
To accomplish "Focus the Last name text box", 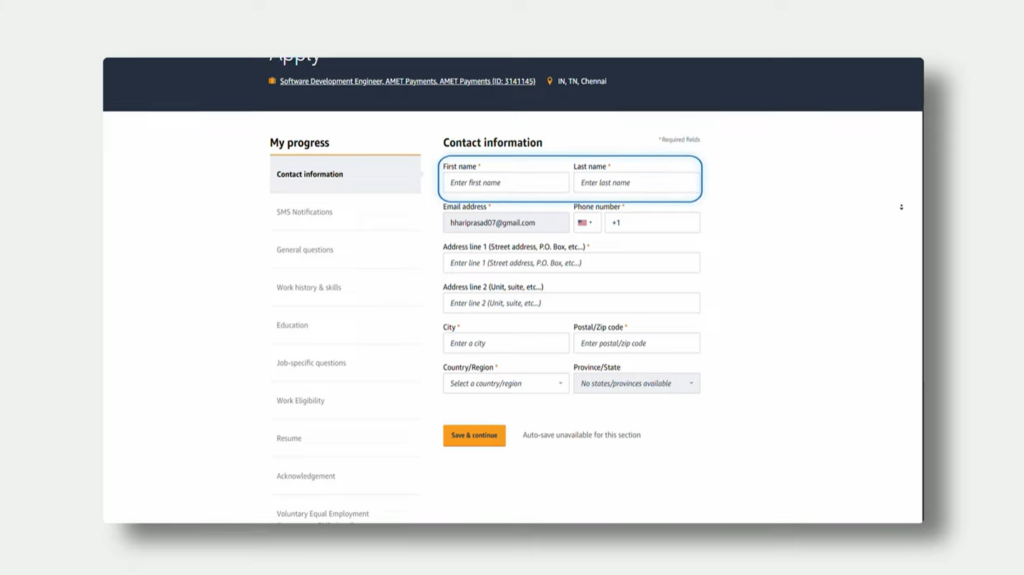I will click(x=636, y=183).
